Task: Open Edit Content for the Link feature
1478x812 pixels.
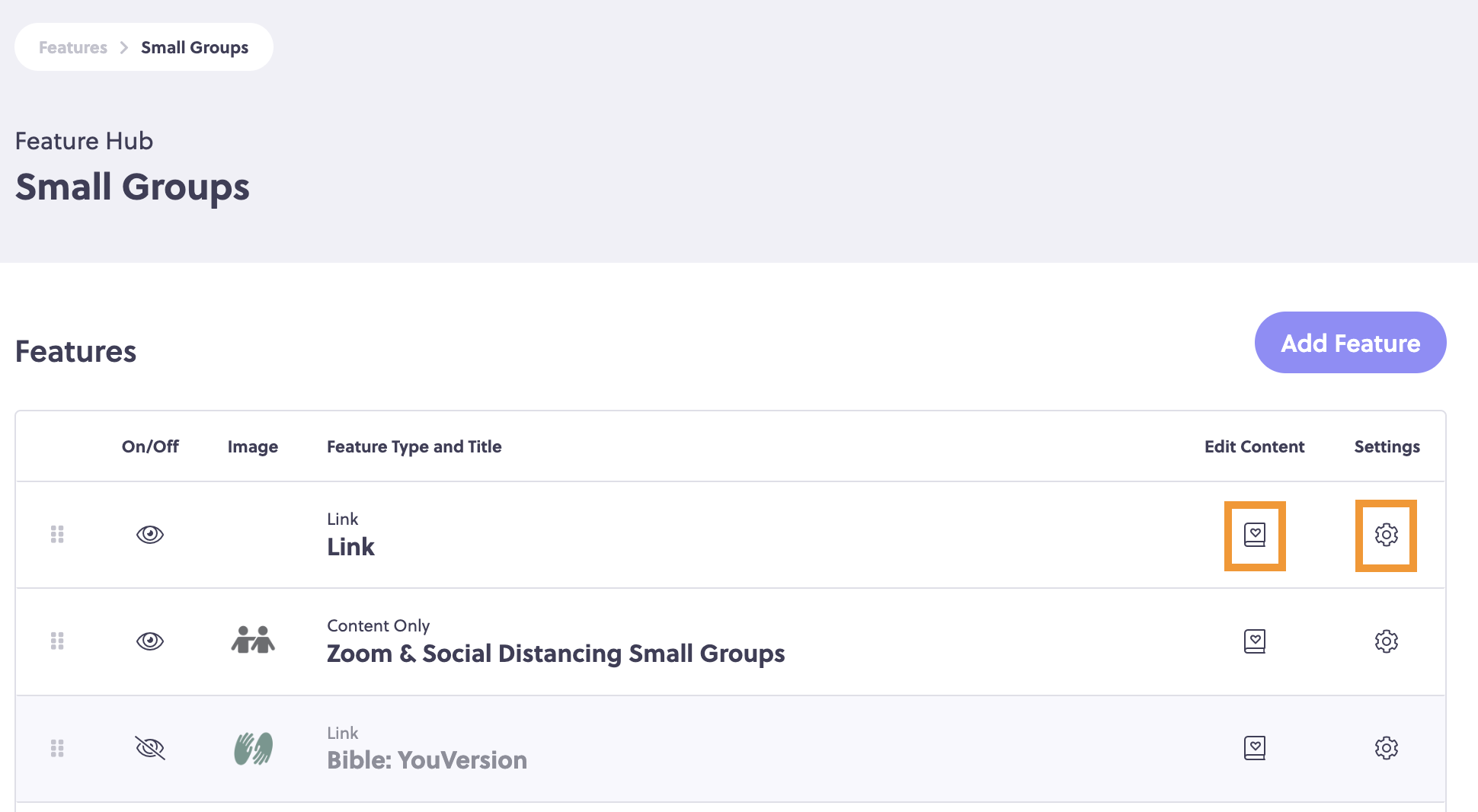Action: [1254, 535]
